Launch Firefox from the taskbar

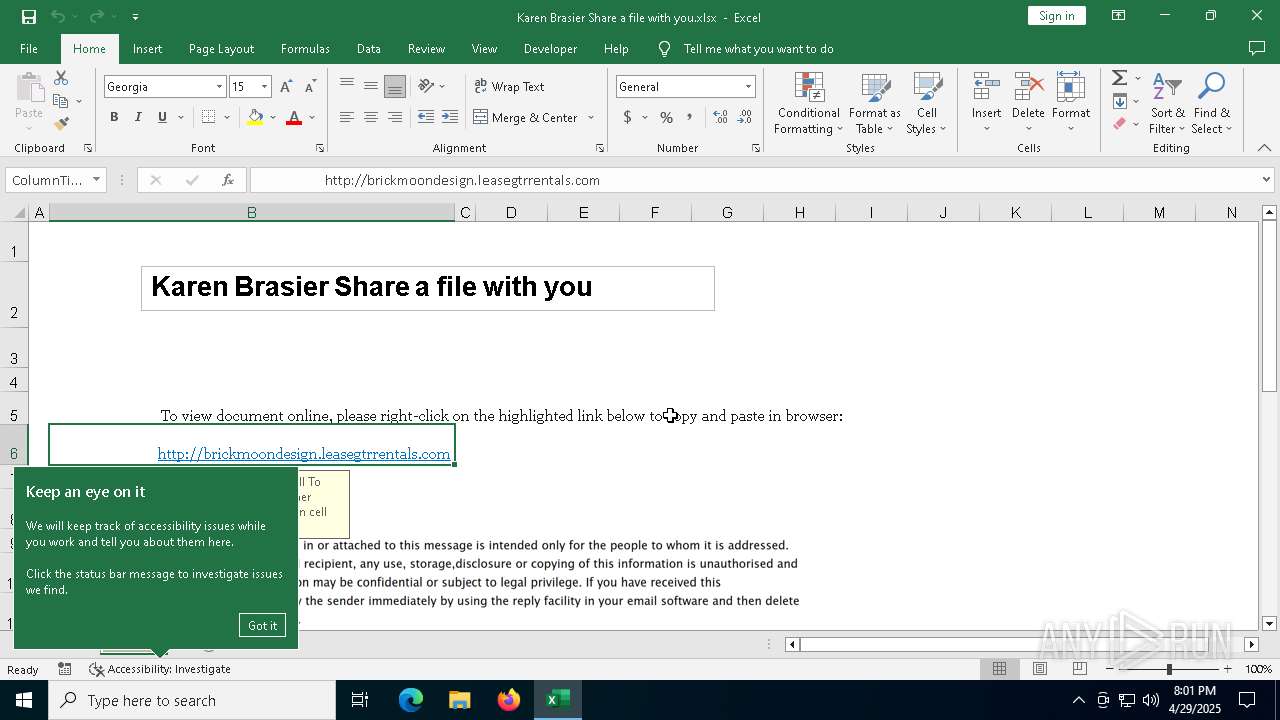pyautogui.click(x=509, y=700)
